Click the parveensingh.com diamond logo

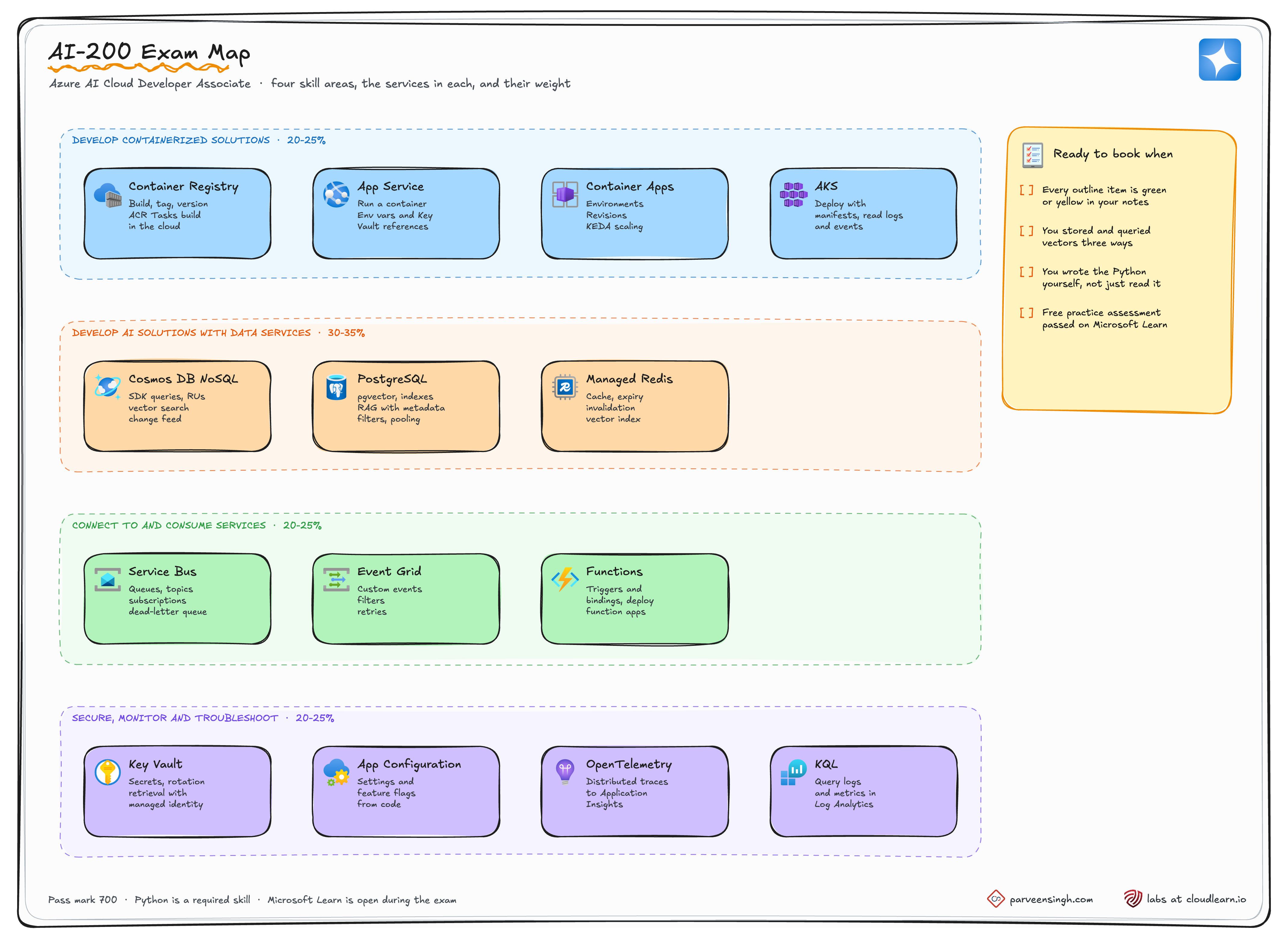click(x=996, y=899)
